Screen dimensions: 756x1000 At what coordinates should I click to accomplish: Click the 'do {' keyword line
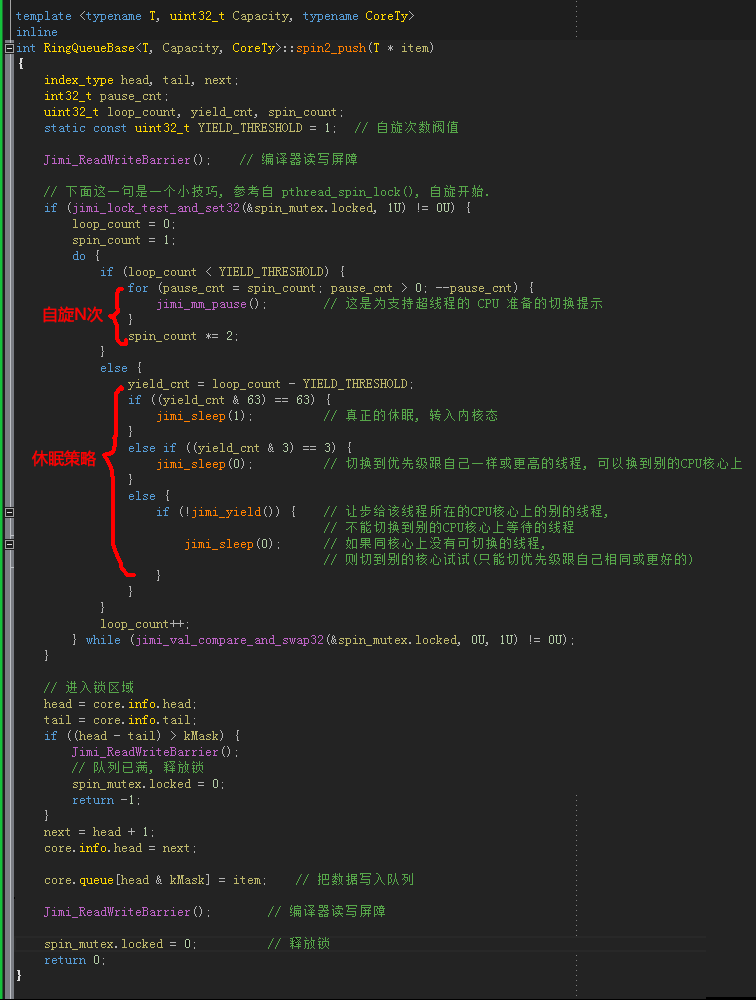tap(86, 256)
